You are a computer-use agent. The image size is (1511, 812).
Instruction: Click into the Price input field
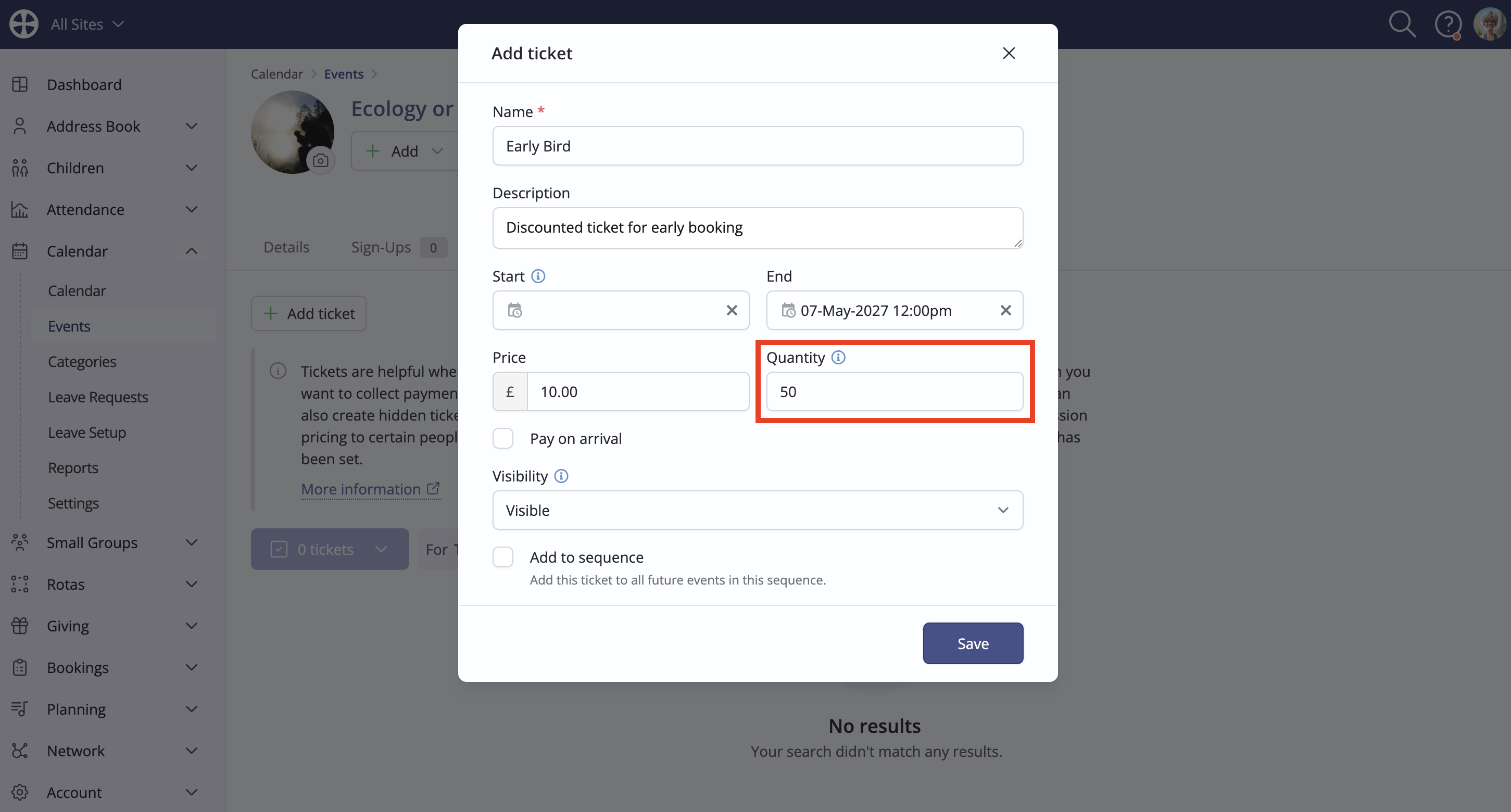click(638, 391)
